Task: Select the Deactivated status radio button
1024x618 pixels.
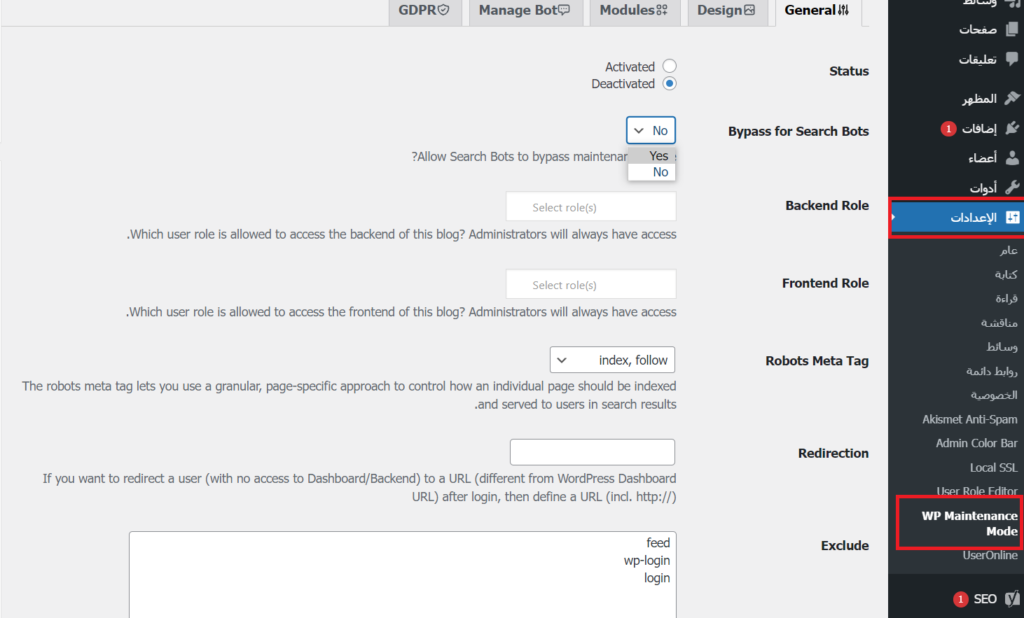Action: click(669, 84)
